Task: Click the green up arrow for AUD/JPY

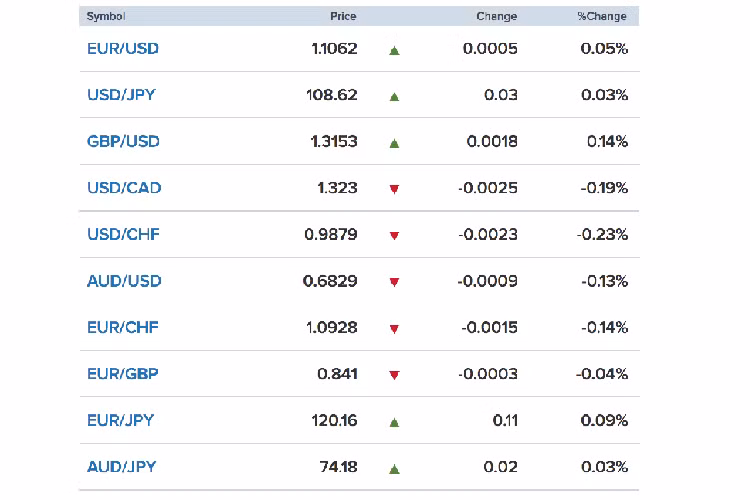Action: [x=394, y=468]
